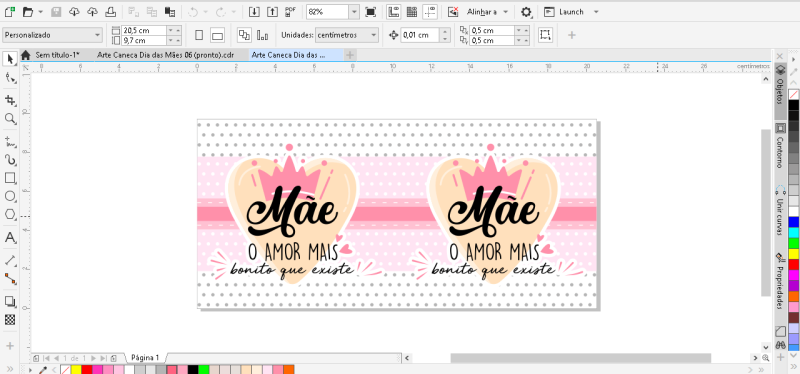Open the Contorno docker tab

(x=780, y=146)
